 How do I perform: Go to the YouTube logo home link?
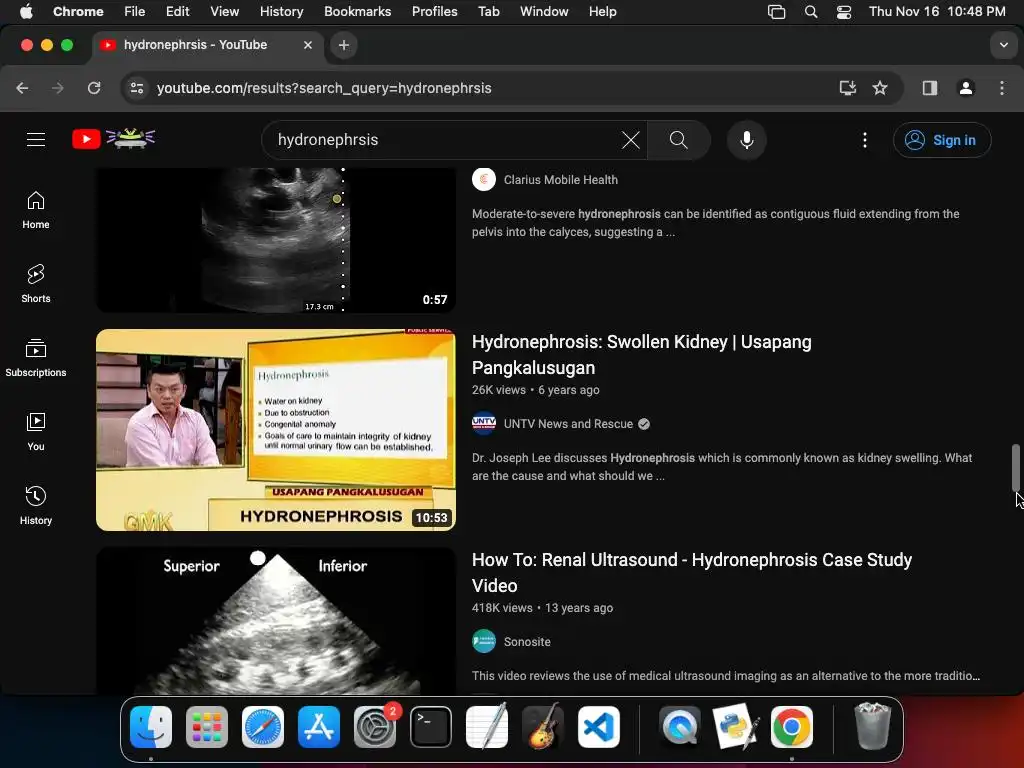point(114,138)
